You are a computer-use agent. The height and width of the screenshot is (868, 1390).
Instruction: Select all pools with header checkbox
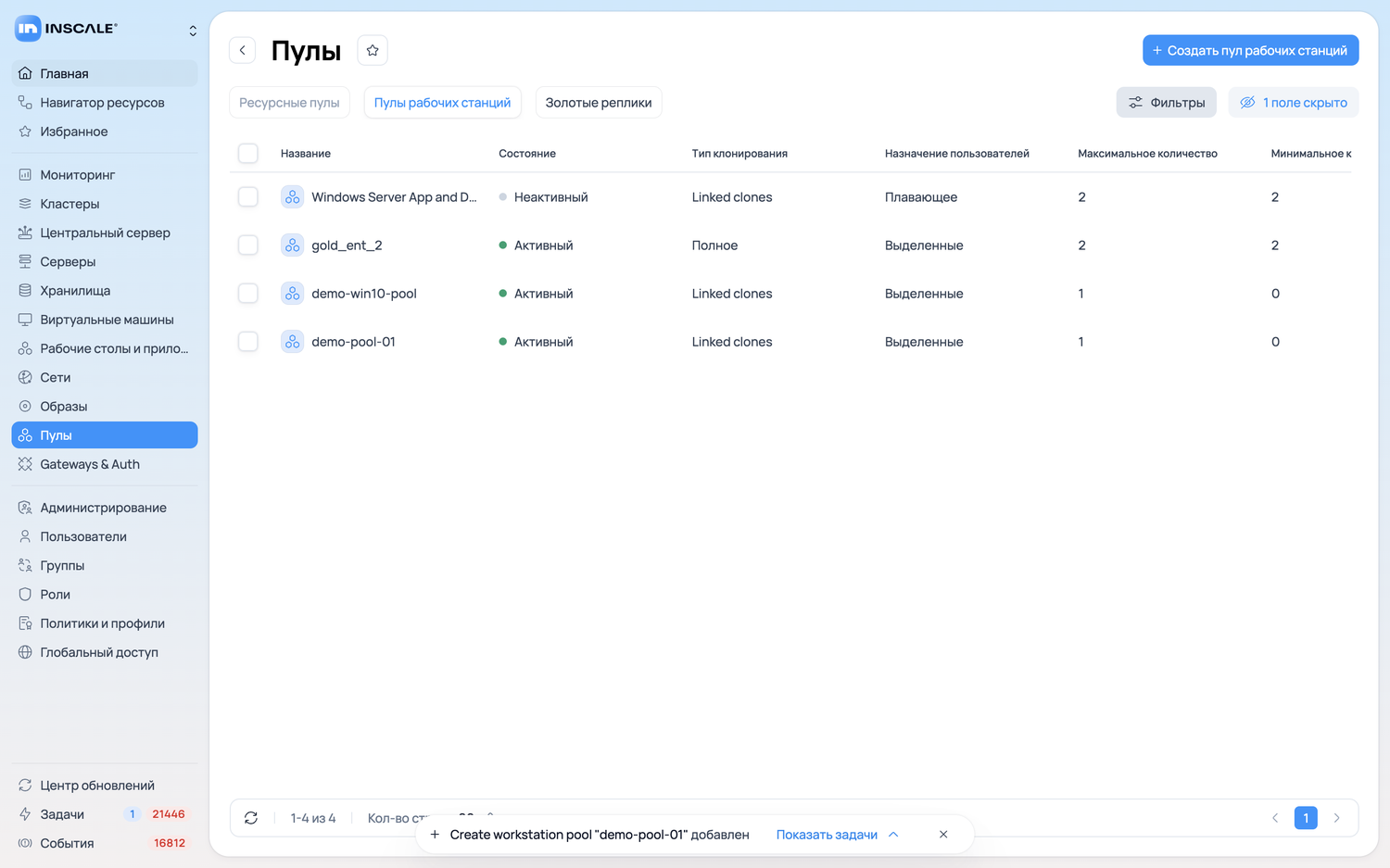coord(248,153)
